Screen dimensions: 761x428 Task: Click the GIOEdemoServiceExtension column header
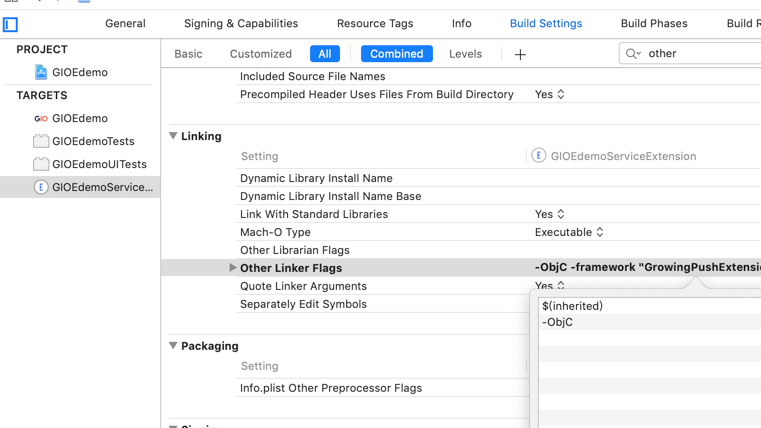pyautogui.click(x=623, y=156)
